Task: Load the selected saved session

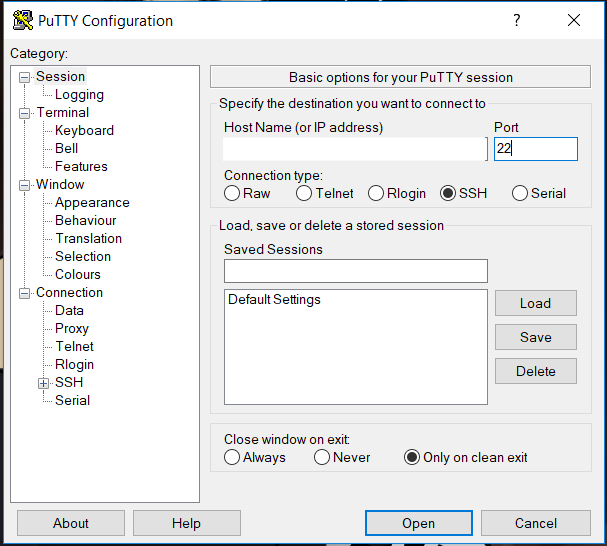Action: [536, 303]
